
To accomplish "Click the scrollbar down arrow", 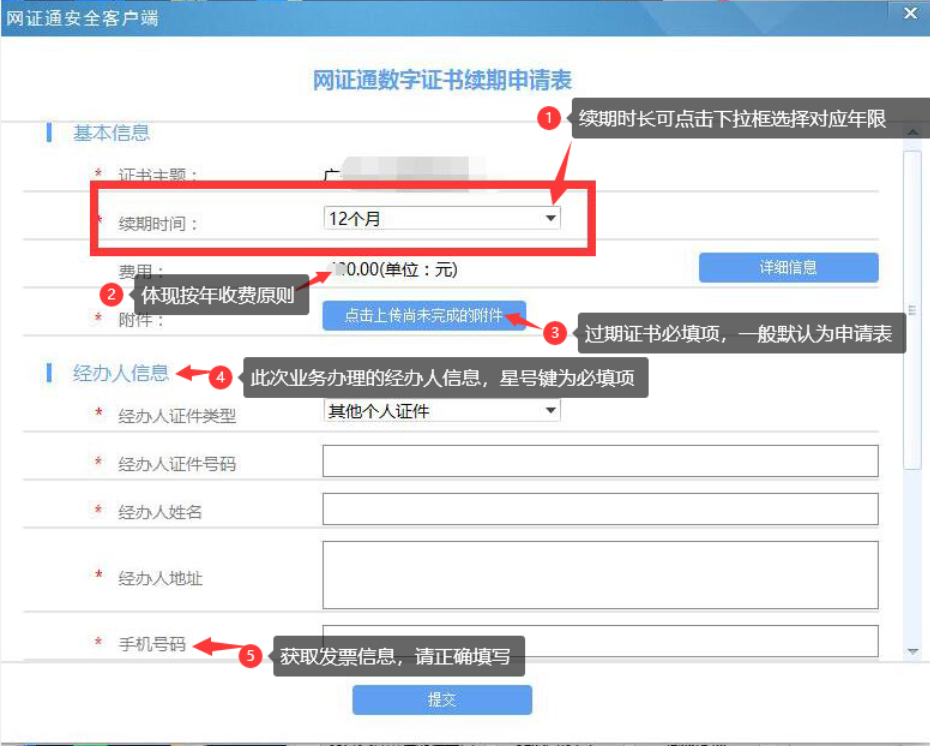I will point(910,651).
